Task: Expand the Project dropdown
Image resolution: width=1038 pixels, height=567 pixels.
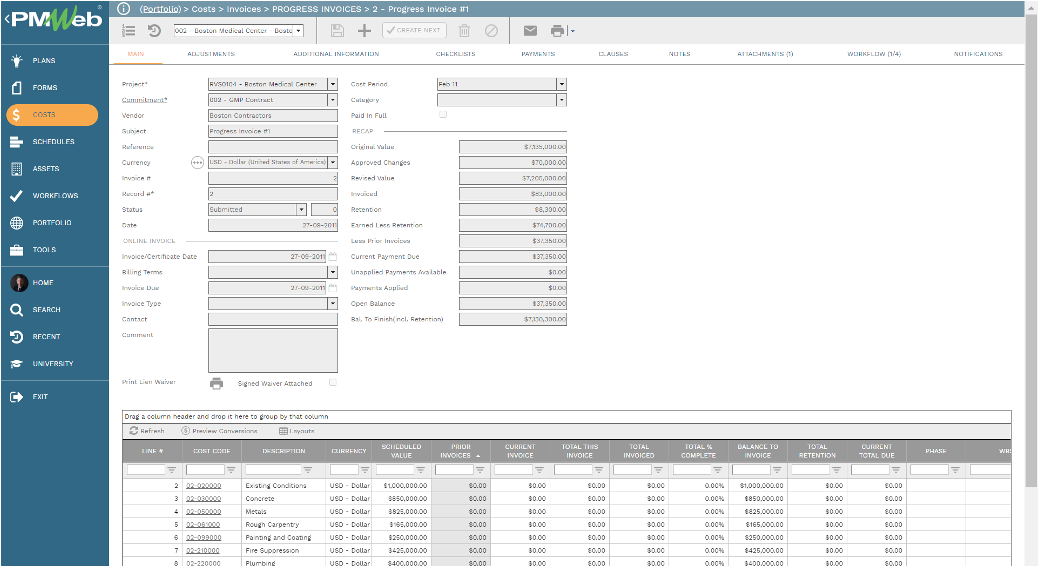Action: point(333,84)
